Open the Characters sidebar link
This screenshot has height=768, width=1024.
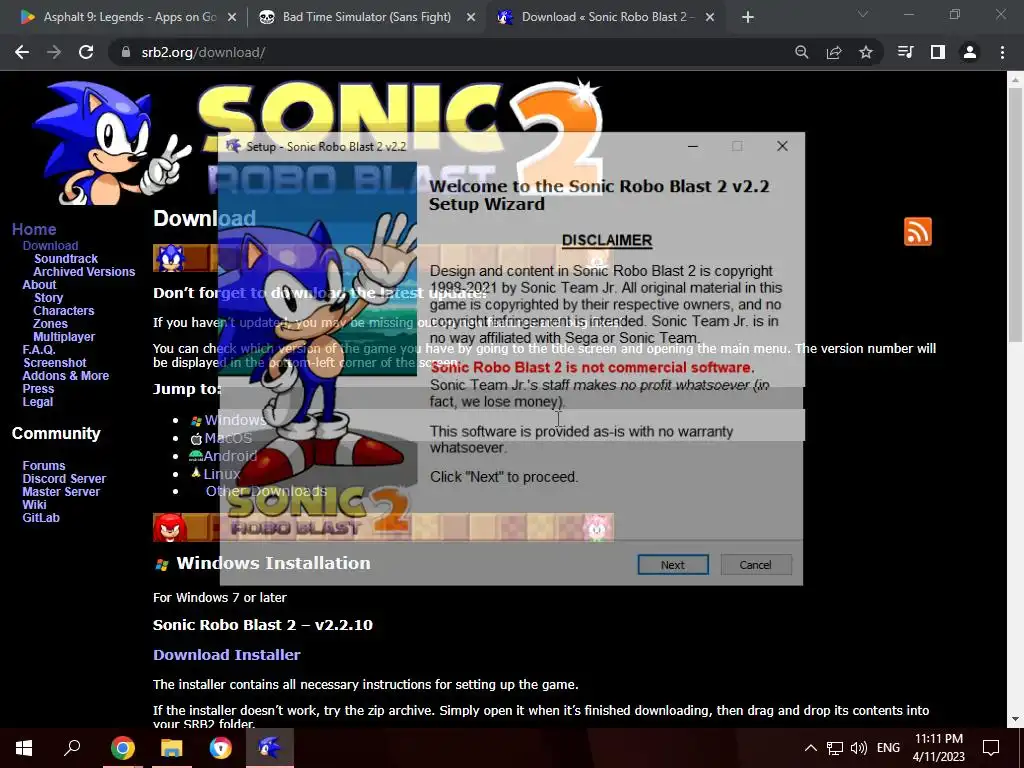coord(63,311)
